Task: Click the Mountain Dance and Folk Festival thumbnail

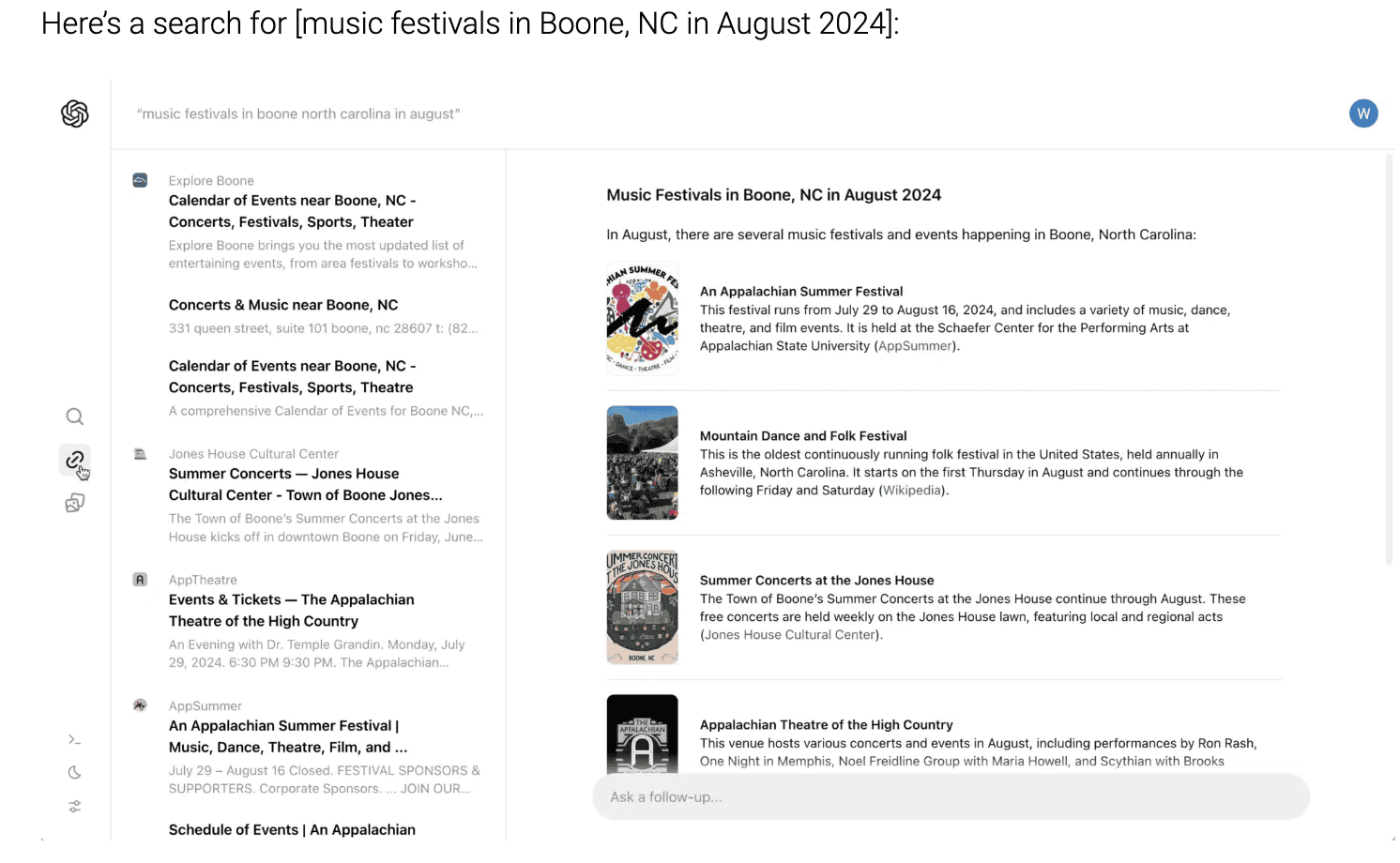Action: (x=643, y=462)
